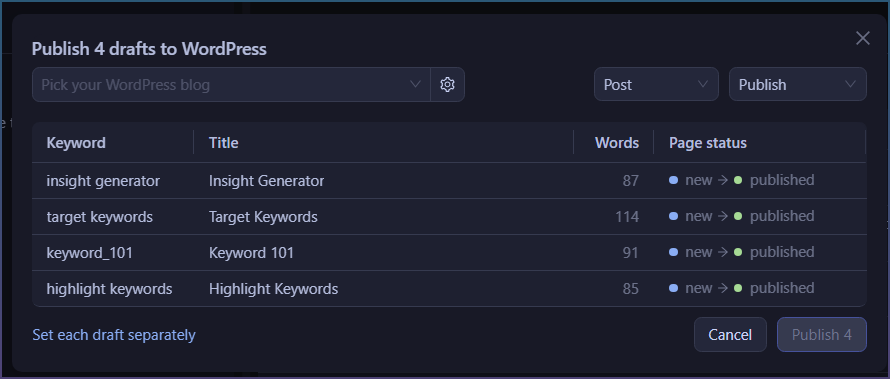Viewport: 890px width, 379px height.
Task: Click the word count 114
Action: [x=627, y=217]
